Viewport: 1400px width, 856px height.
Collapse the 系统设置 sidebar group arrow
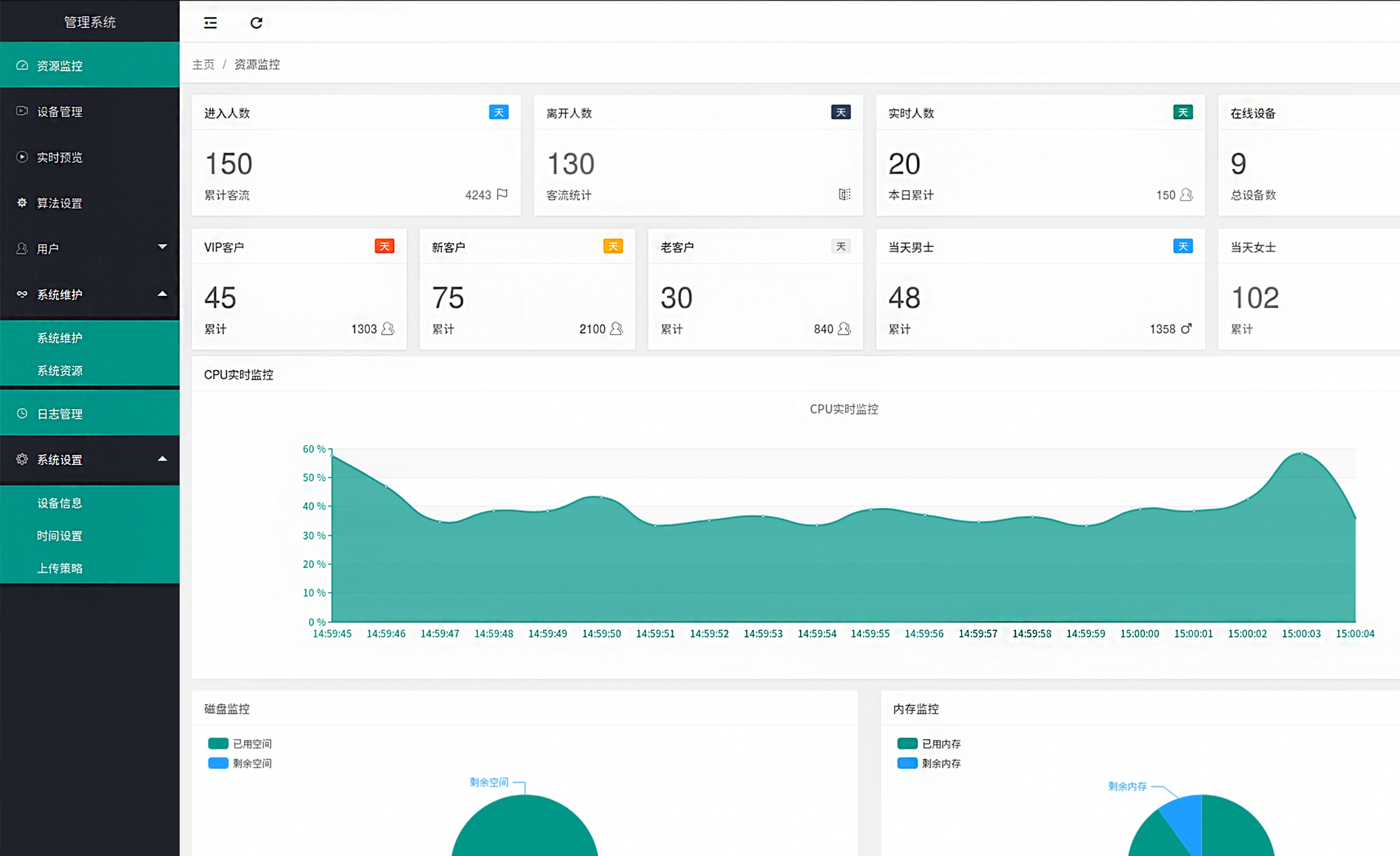tap(162, 459)
